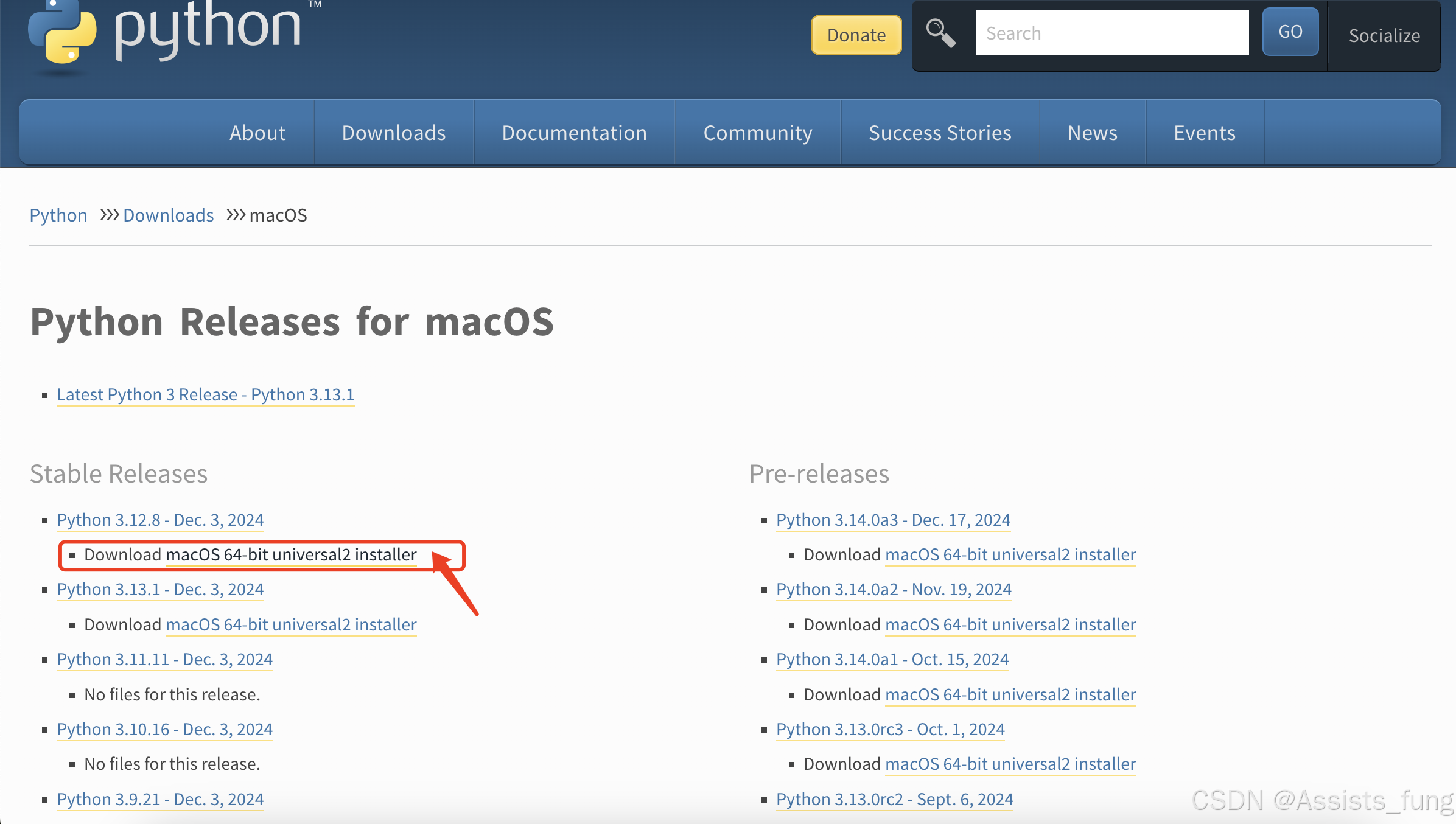Open the Python 3.11.11 release link

(x=164, y=659)
